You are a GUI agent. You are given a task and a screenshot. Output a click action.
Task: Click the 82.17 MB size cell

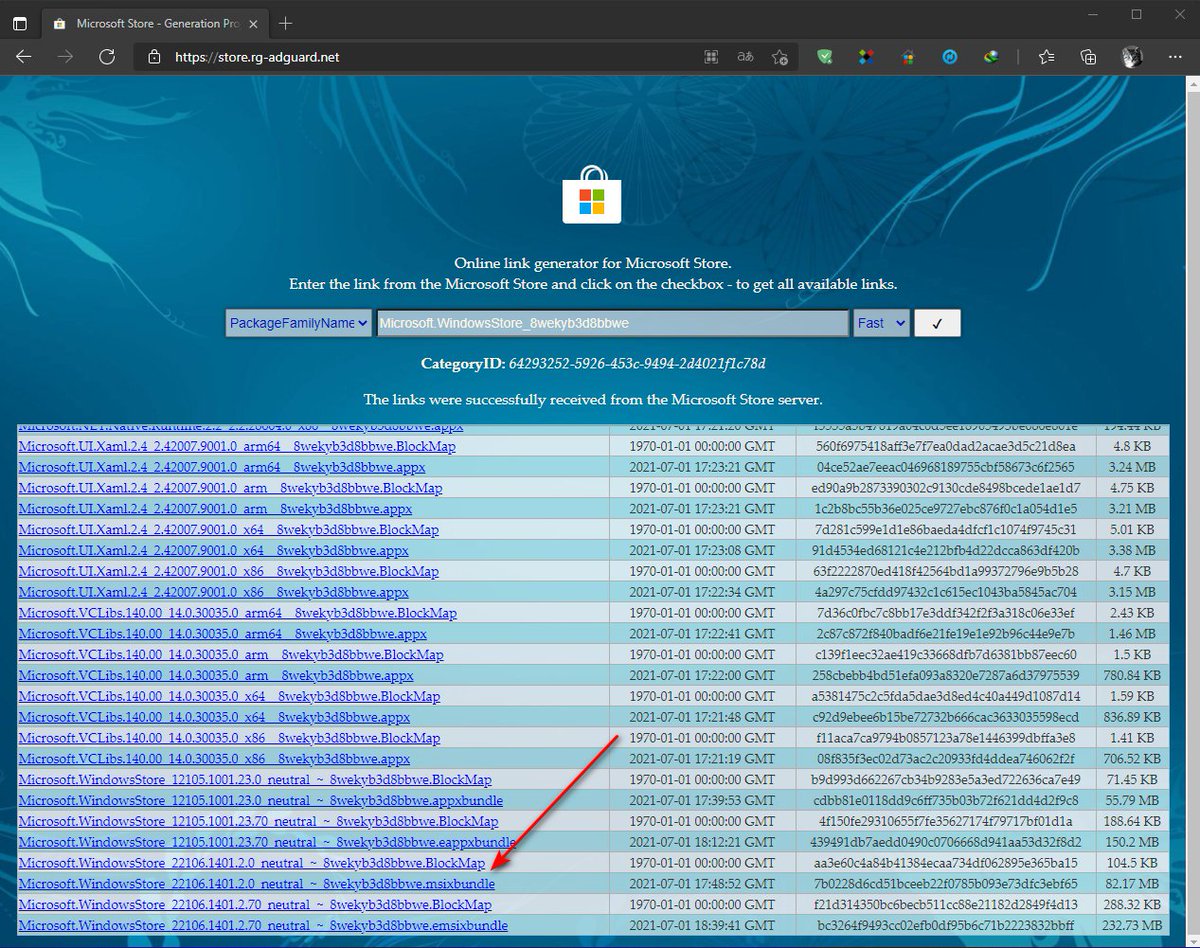coord(1132,884)
